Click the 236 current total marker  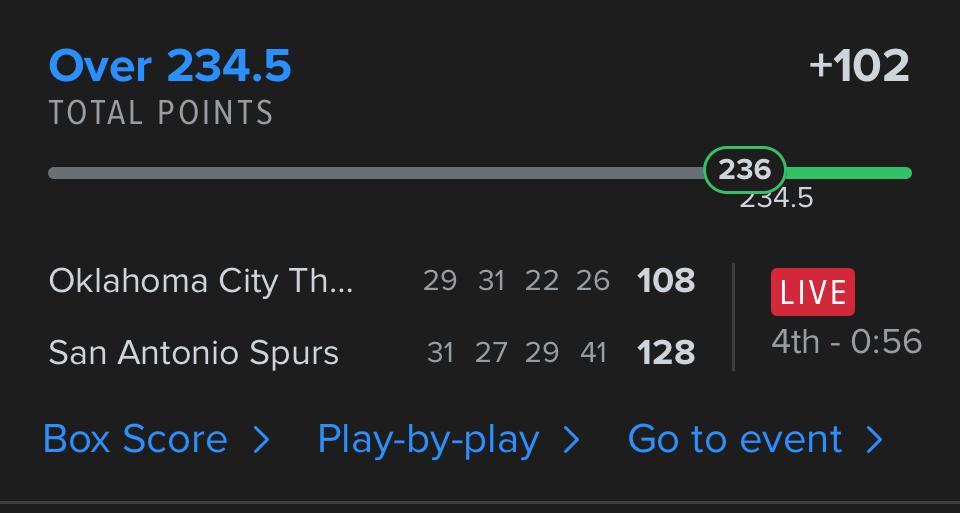click(745, 170)
